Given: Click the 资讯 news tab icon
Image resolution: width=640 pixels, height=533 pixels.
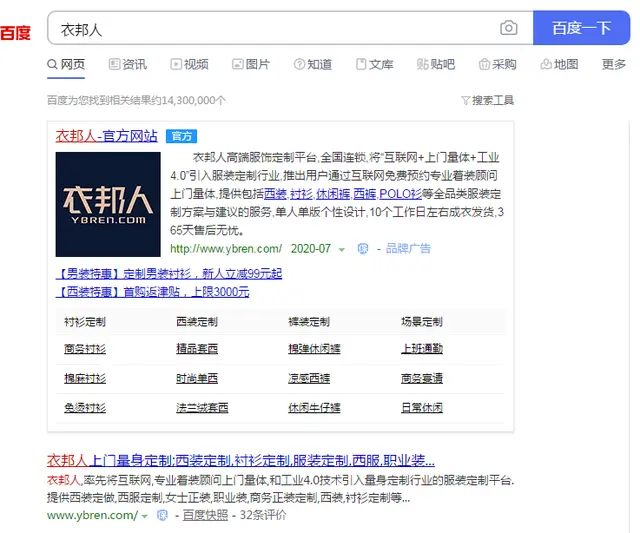Looking at the screenshot, I should pos(114,64).
